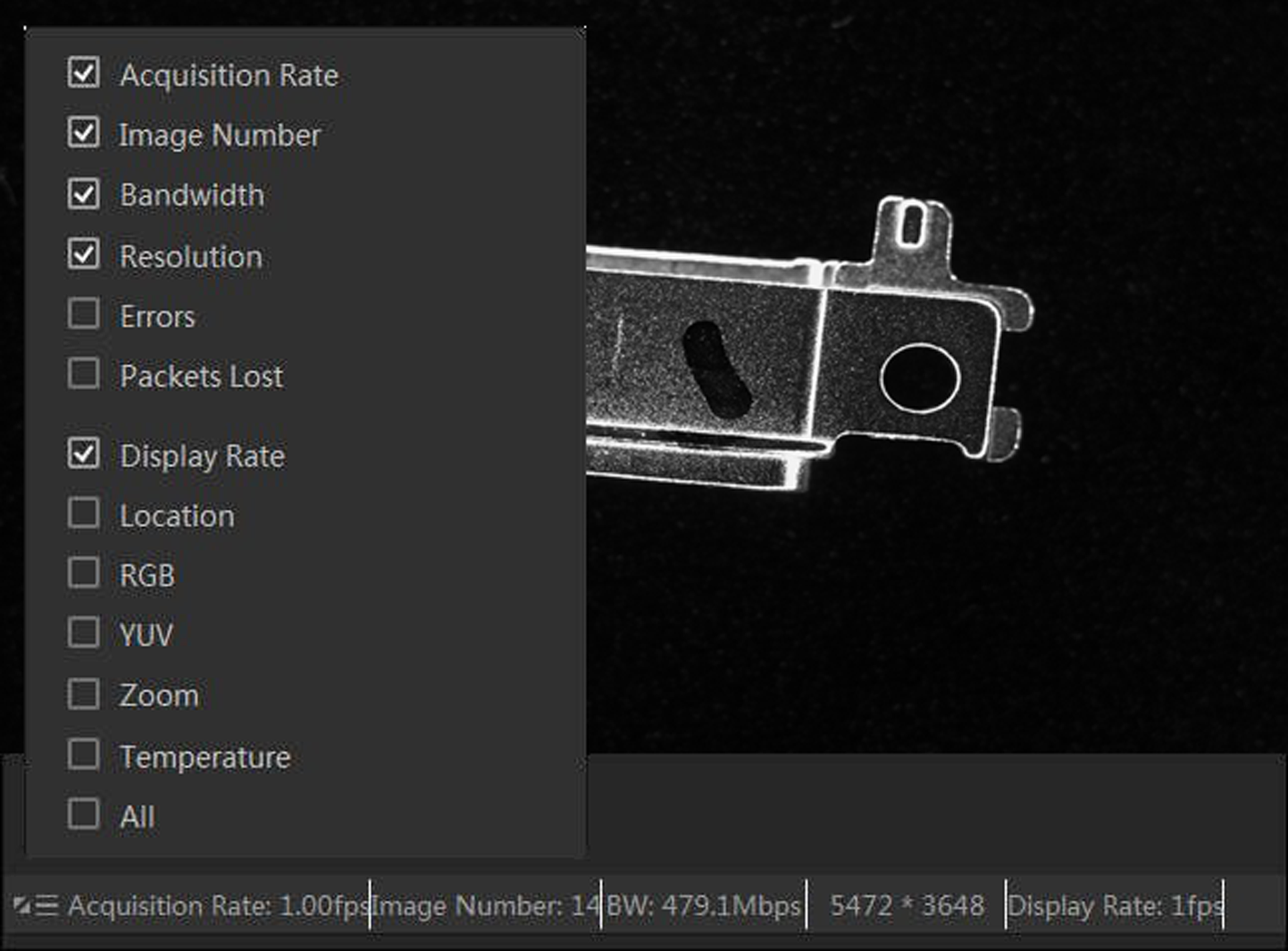This screenshot has height=951, width=1288.
Task: Click the Image Number status field
Action: click(486, 906)
